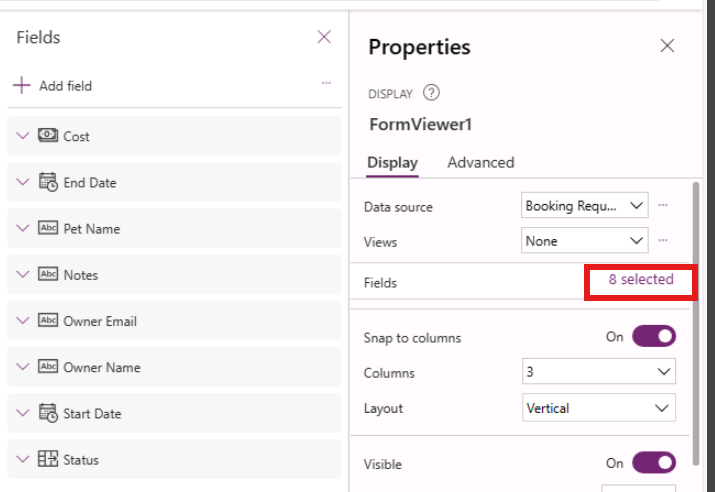This screenshot has width=715, height=492.
Task: Open the Views dropdown
Action: click(585, 241)
